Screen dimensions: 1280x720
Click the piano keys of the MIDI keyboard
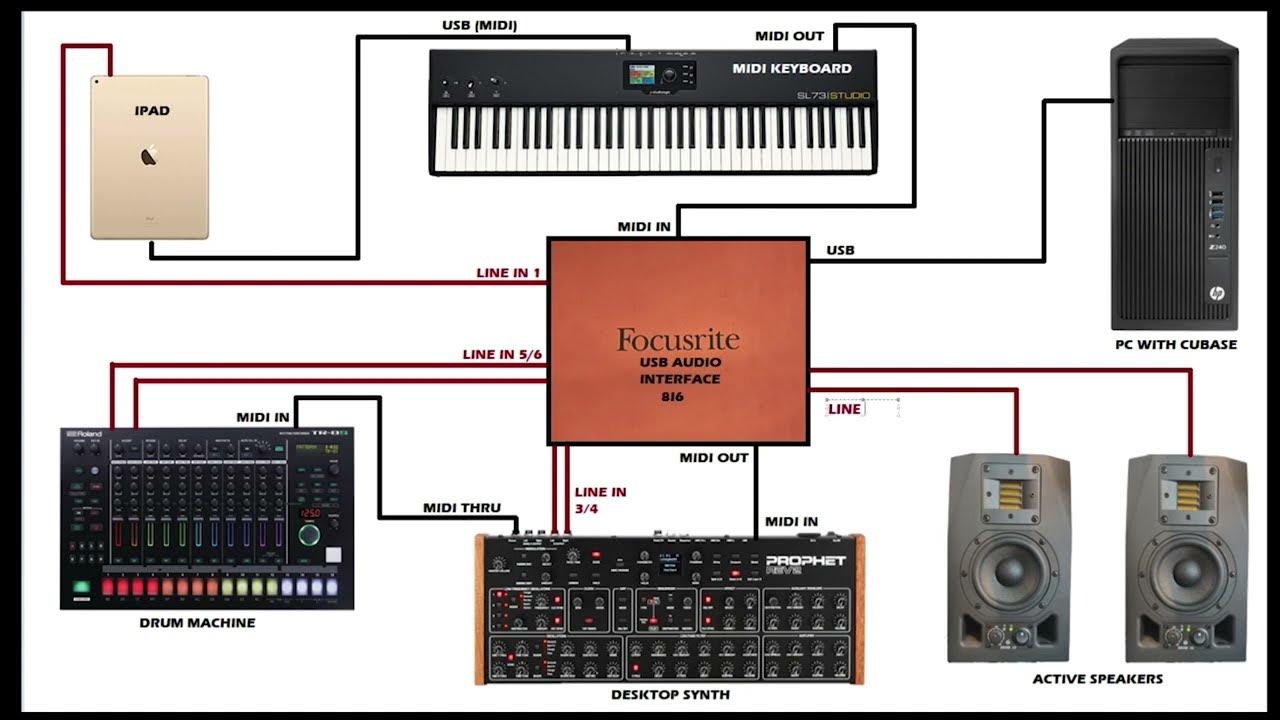pyautogui.click(x=654, y=137)
